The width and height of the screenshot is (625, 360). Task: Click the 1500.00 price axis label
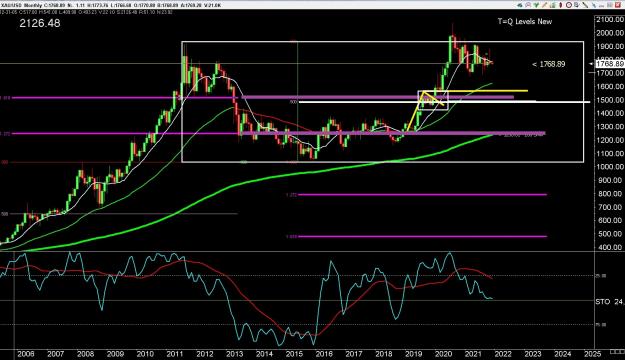pos(610,100)
